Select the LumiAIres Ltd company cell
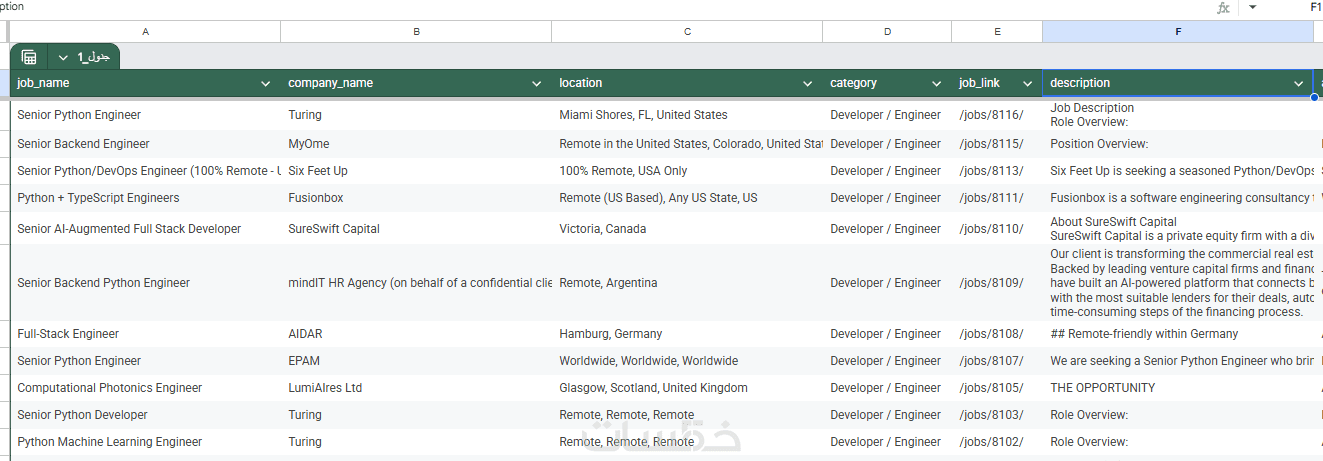The width and height of the screenshot is (1323, 461). tap(416, 388)
